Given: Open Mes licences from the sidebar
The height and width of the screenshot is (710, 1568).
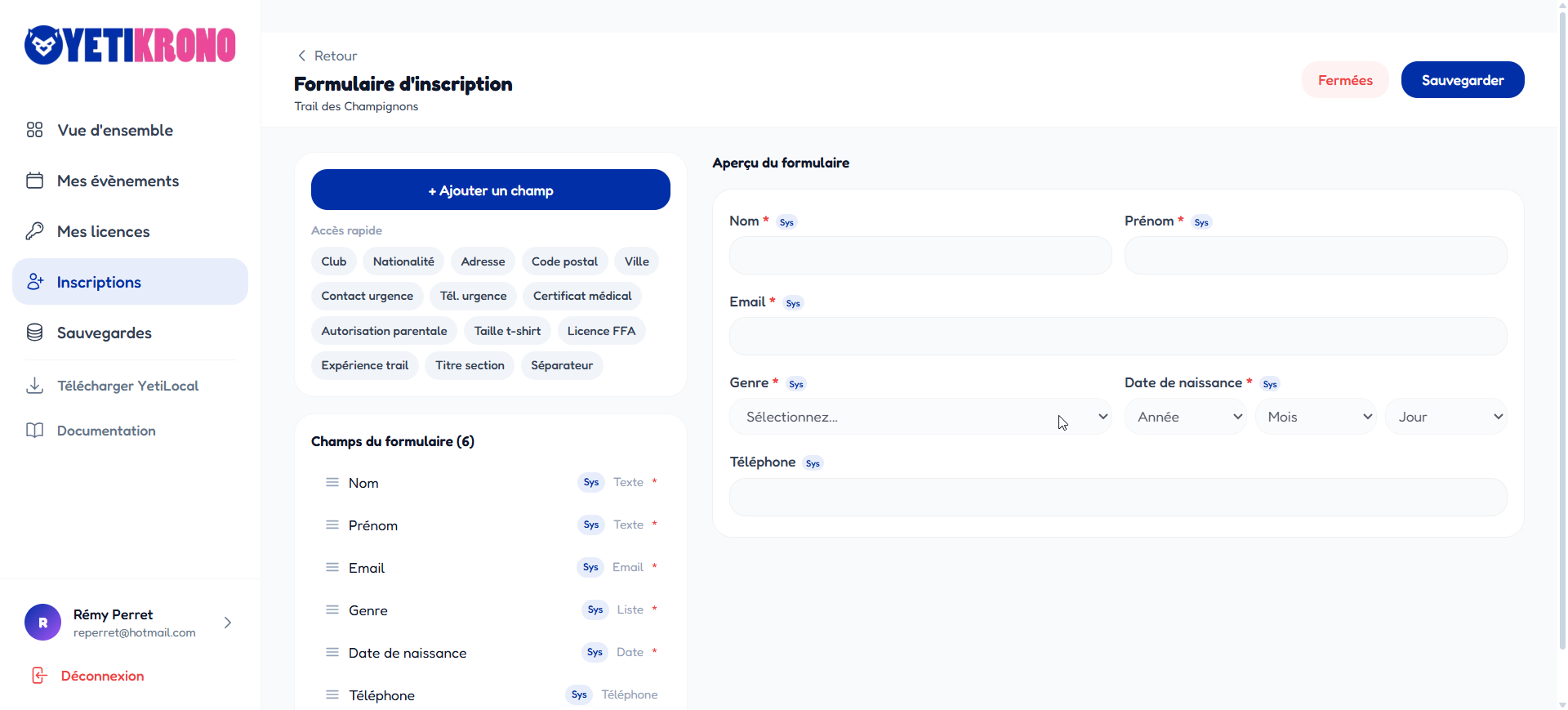Looking at the screenshot, I should coord(104,231).
